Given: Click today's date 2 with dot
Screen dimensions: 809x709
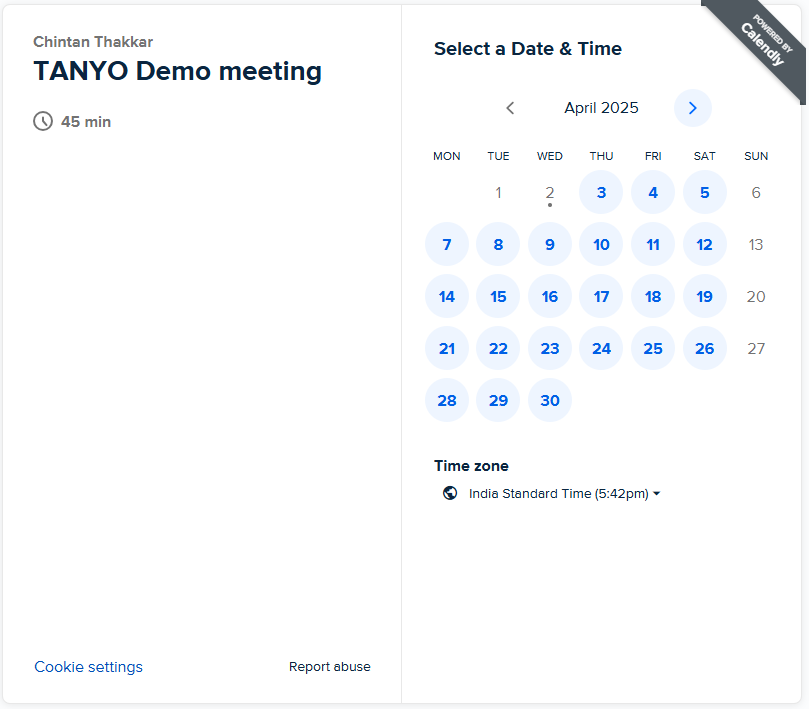Looking at the screenshot, I should click(x=549, y=192).
